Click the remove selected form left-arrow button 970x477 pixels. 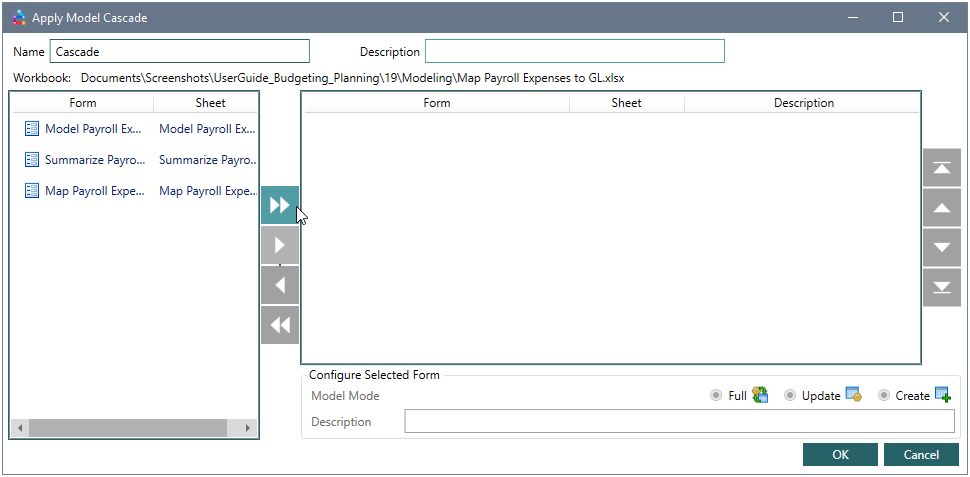[280, 285]
